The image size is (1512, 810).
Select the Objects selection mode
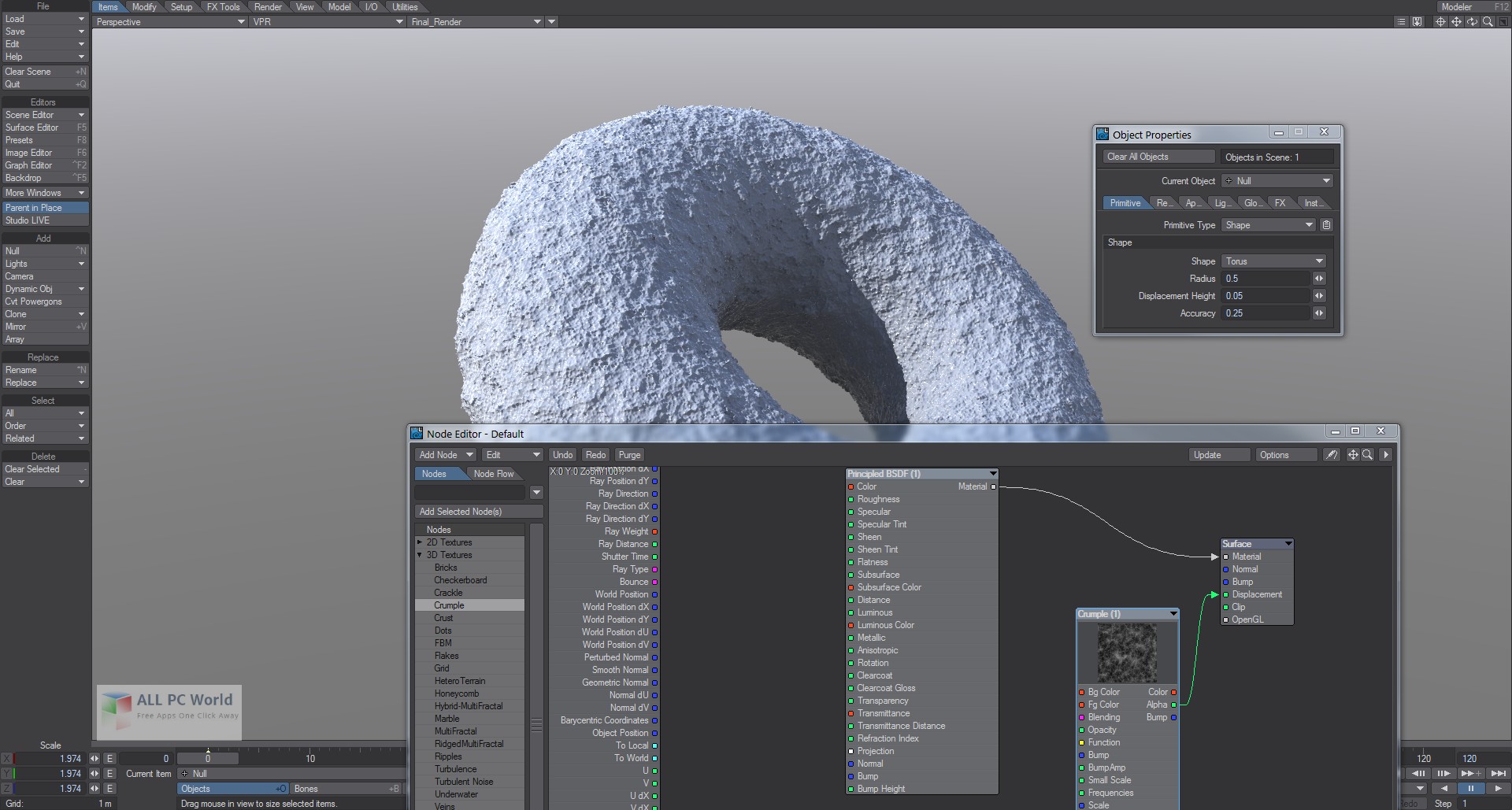coord(234,789)
